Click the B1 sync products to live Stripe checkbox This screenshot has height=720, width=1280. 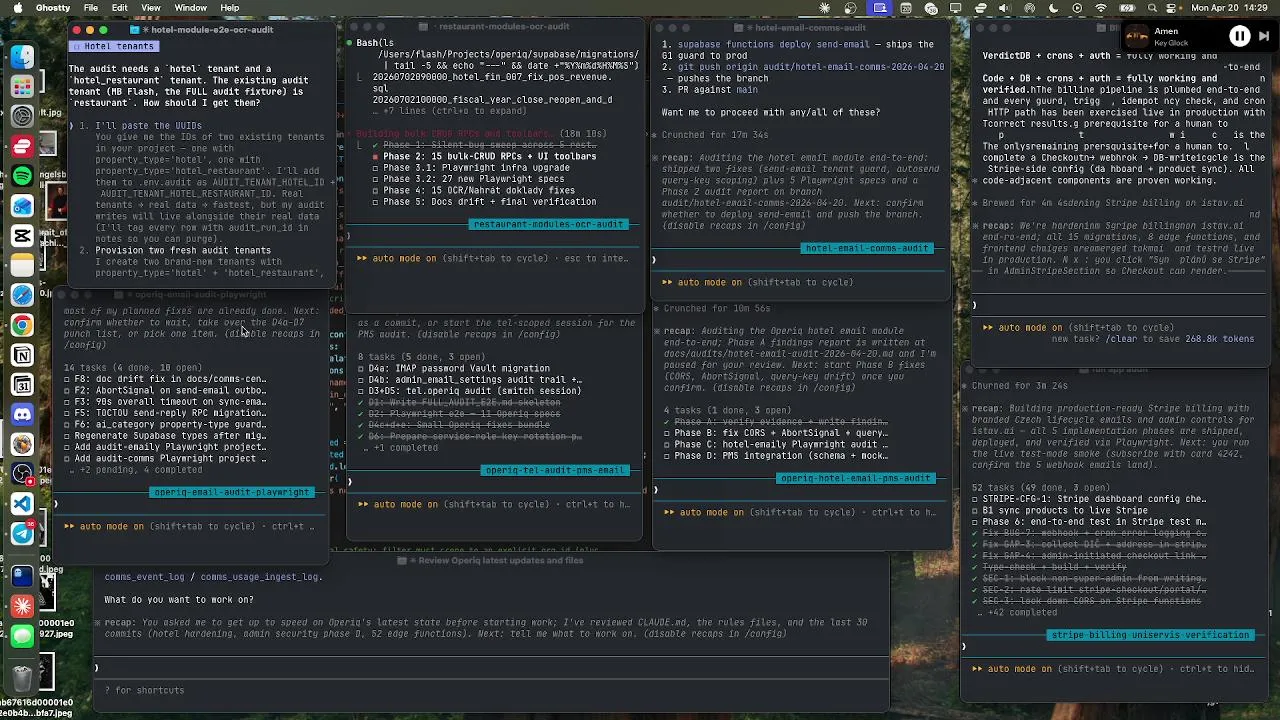coord(975,510)
